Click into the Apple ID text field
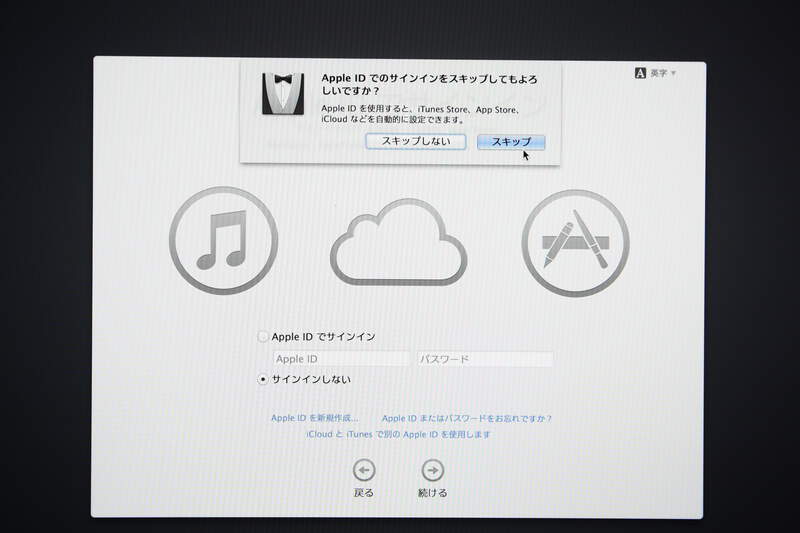This screenshot has width=800, height=533. click(340, 359)
